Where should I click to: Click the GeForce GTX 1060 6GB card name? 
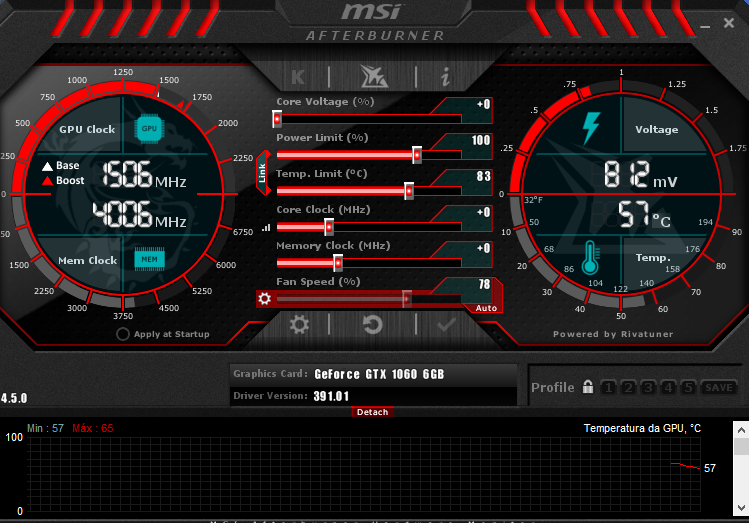pyautogui.click(x=379, y=374)
